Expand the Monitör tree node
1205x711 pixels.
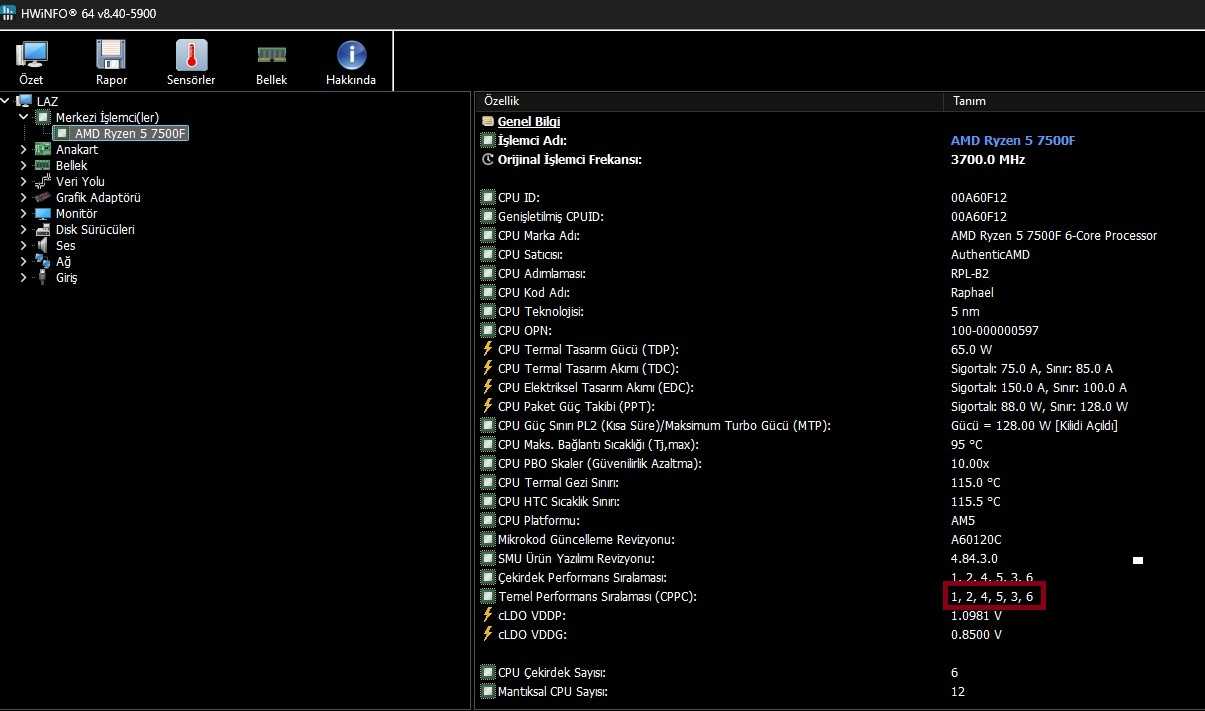pos(23,213)
